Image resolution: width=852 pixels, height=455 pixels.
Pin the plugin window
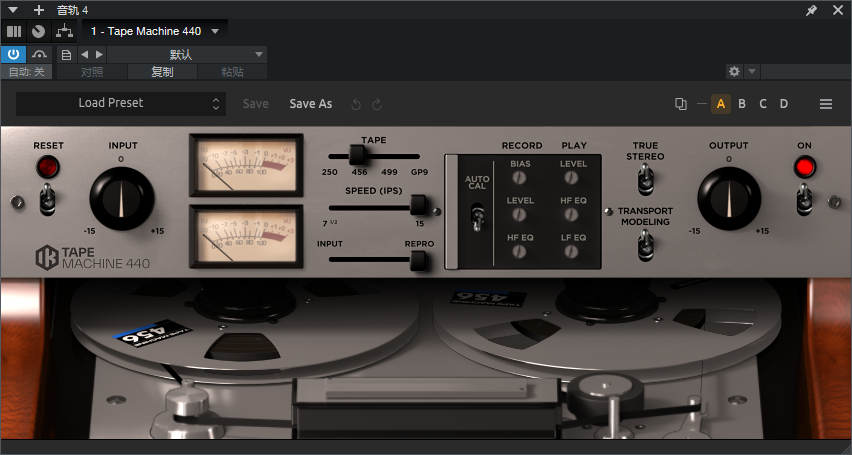(x=811, y=10)
